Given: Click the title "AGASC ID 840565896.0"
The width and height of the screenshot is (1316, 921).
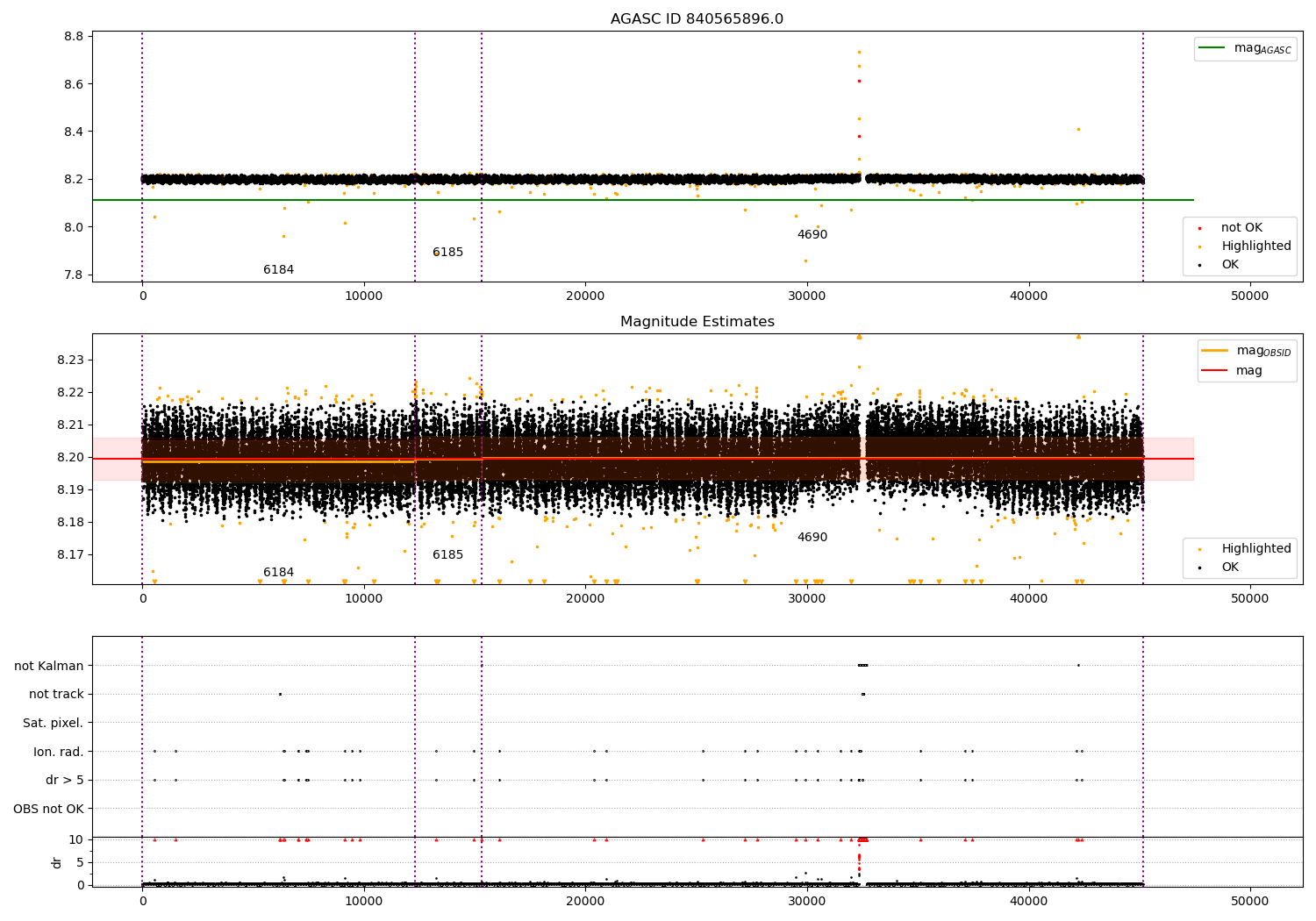Looking at the screenshot, I should tap(697, 19).
